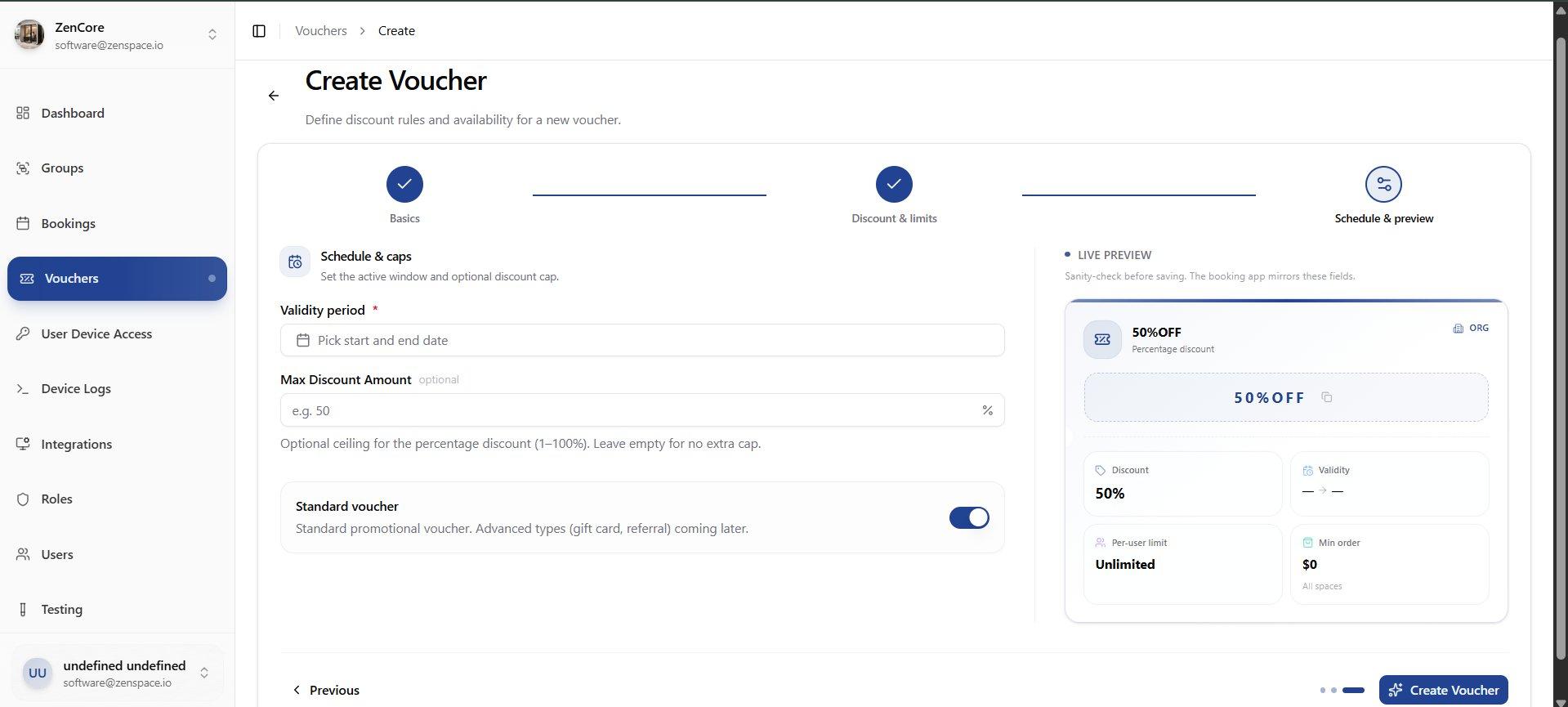Click the percent sign in discount field
The width and height of the screenshot is (1568, 707).
(x=987, y=410)
